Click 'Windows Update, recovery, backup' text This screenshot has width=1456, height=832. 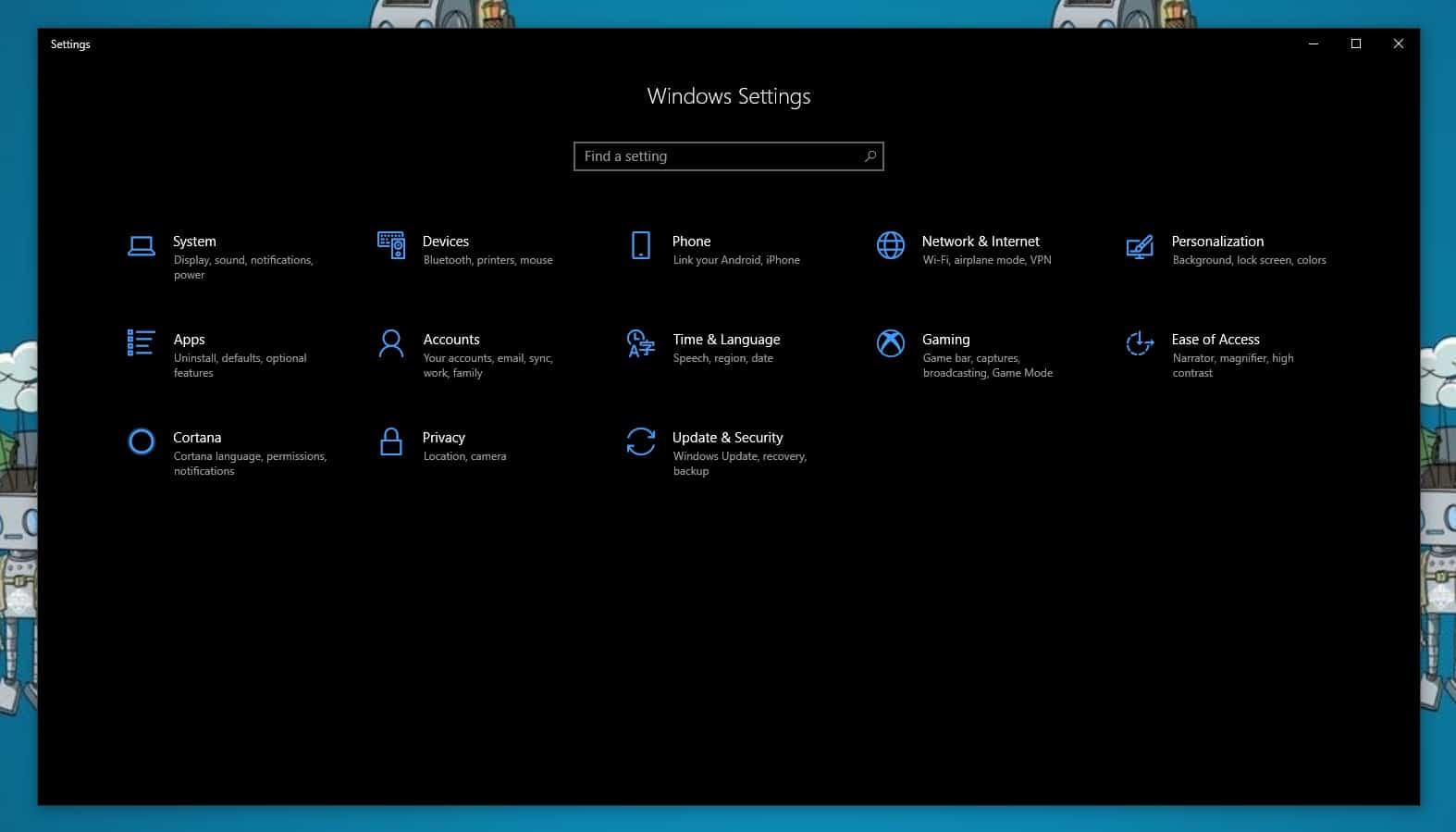click(x=740, y=464)
